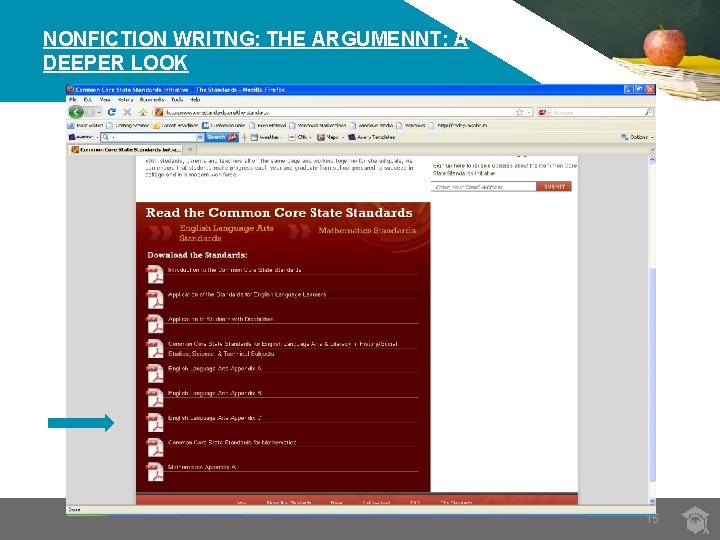Open the Help menu

pos(195,100)
